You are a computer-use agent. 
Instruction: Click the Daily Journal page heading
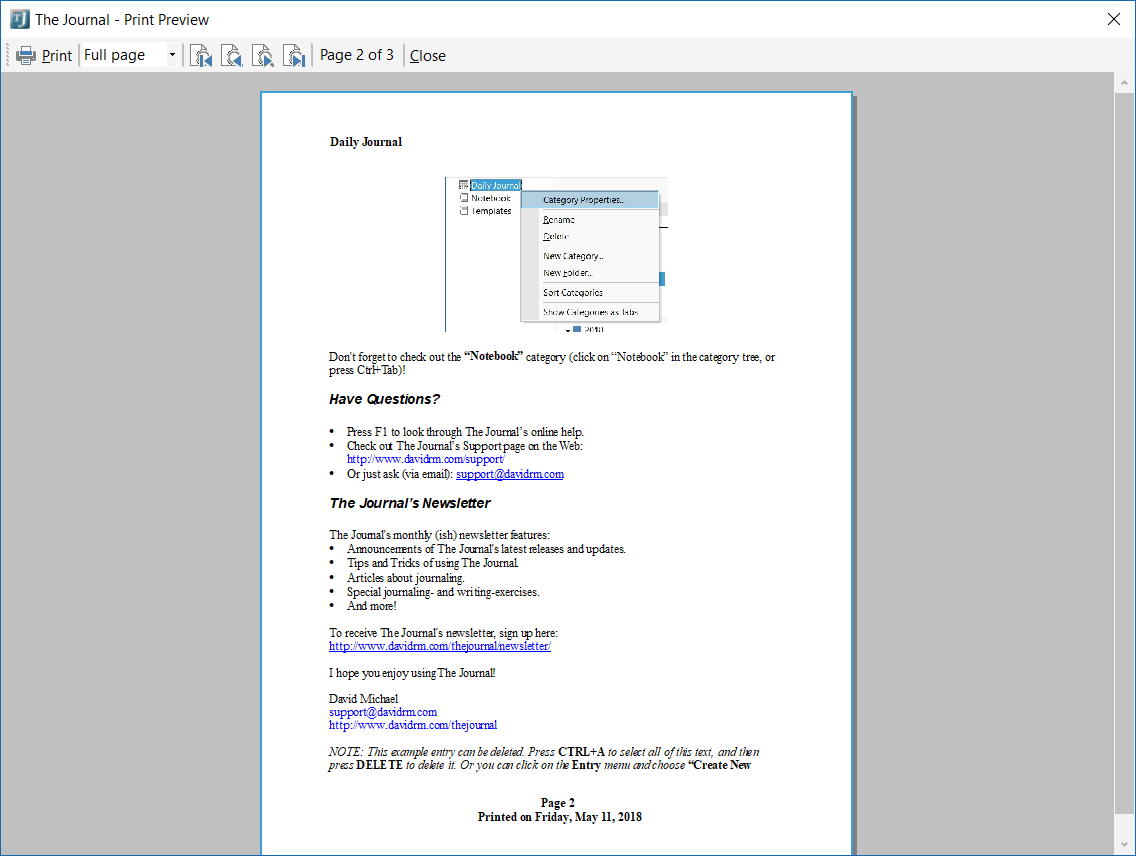(366, 142)
